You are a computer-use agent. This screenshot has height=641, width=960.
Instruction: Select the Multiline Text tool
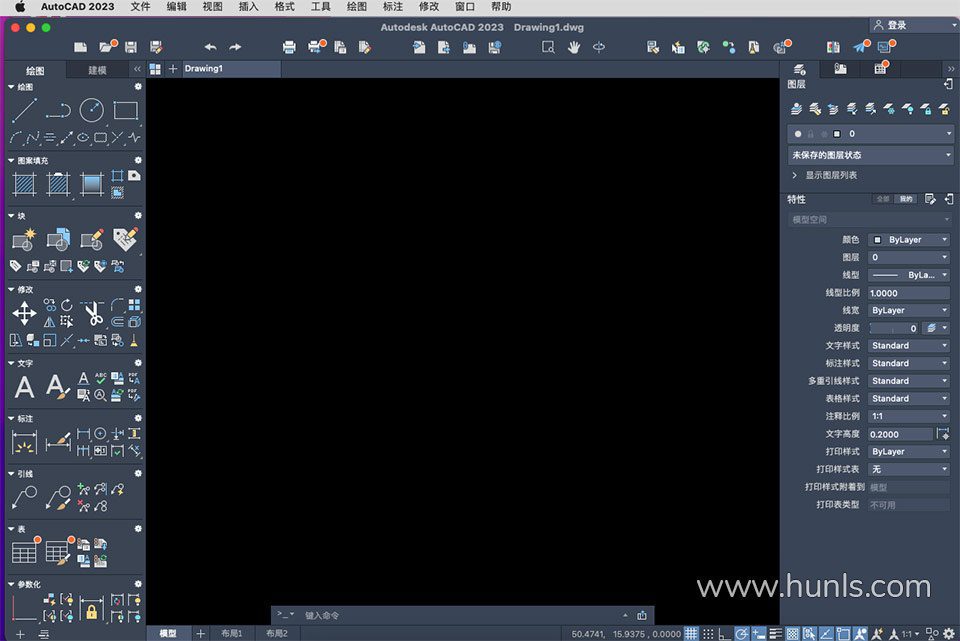point(24,387)
